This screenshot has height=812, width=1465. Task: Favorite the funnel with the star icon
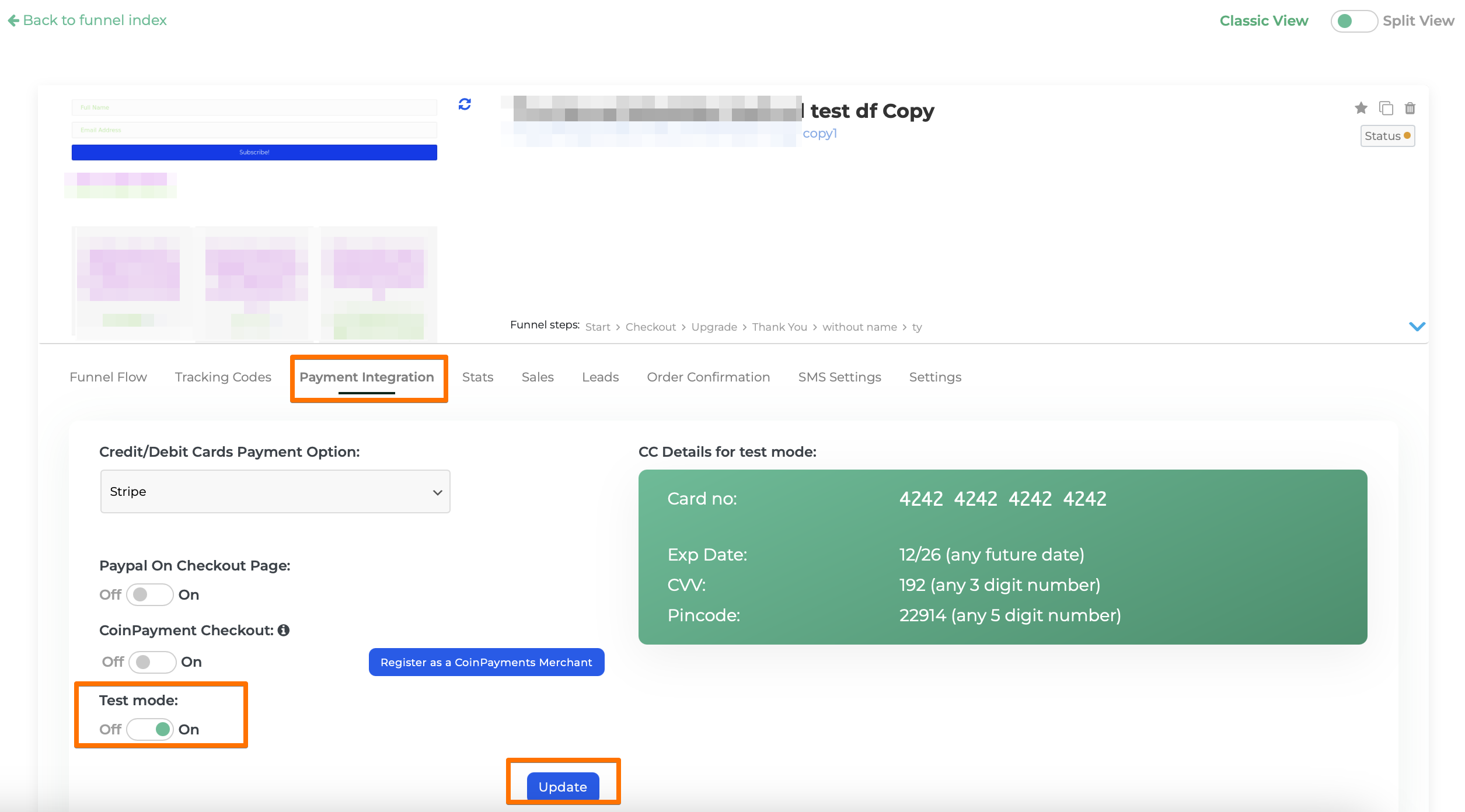[1361, 108]
